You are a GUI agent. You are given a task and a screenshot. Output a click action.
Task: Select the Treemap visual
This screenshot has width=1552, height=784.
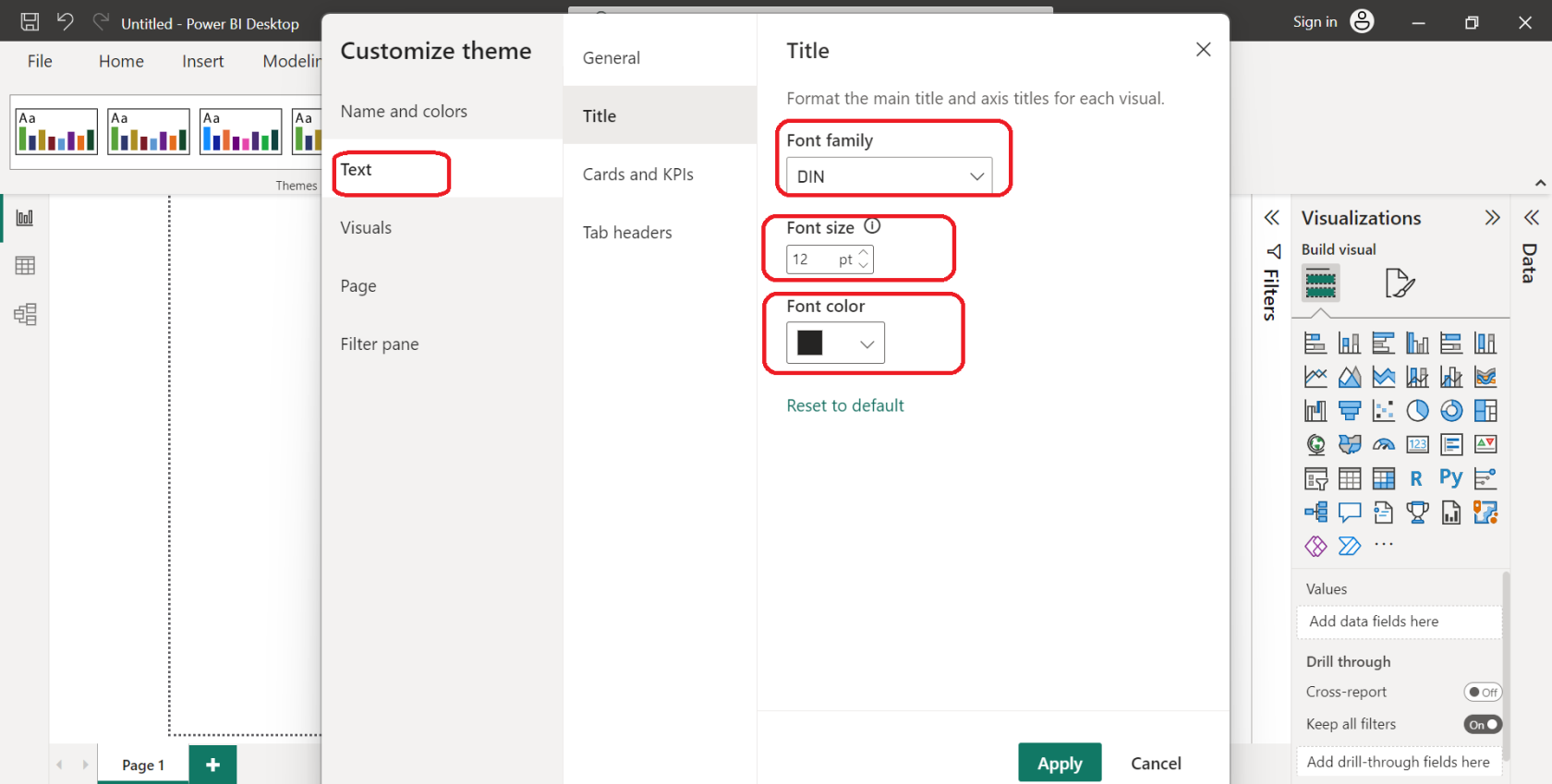pos(1485,411)
